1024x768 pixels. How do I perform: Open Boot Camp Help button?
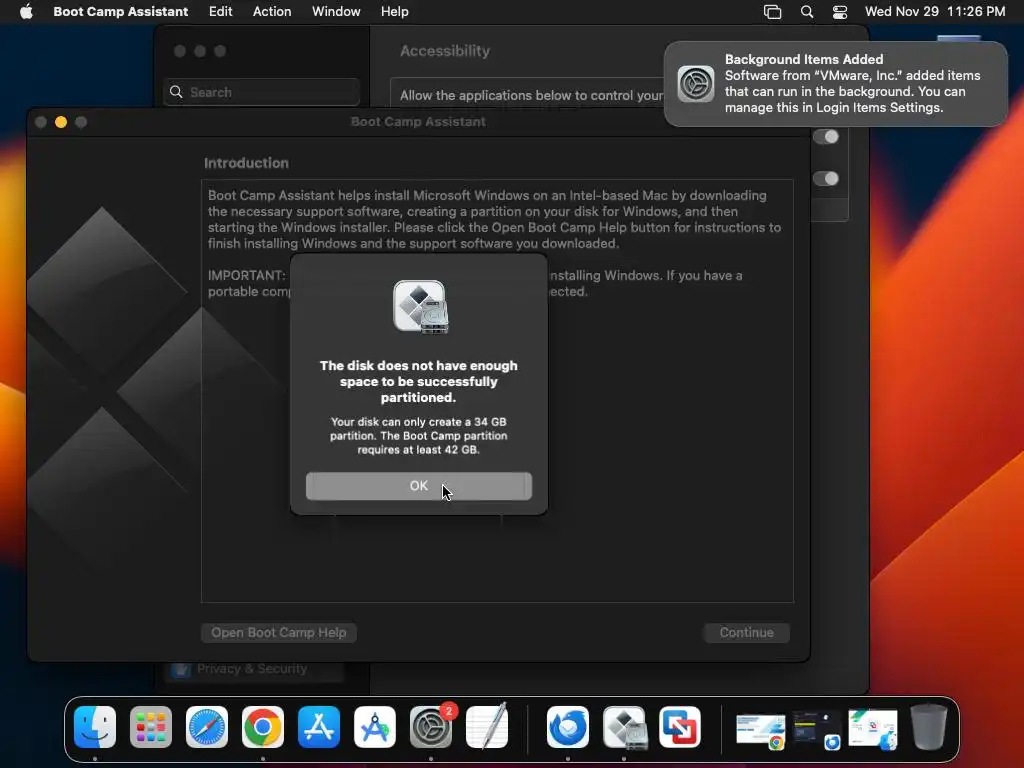(279, 632)
